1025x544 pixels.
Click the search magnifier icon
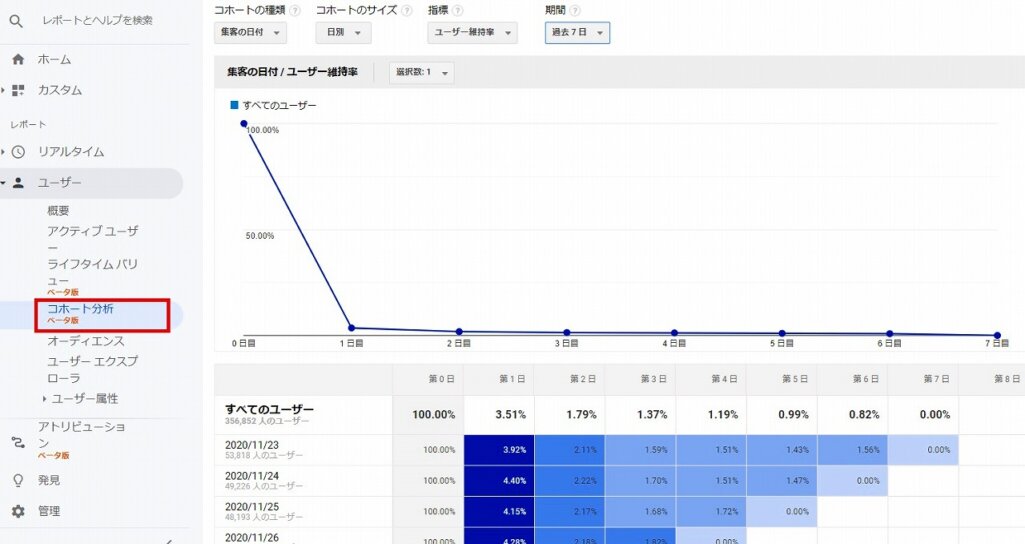pyautogui.click(x=16, y=21)
